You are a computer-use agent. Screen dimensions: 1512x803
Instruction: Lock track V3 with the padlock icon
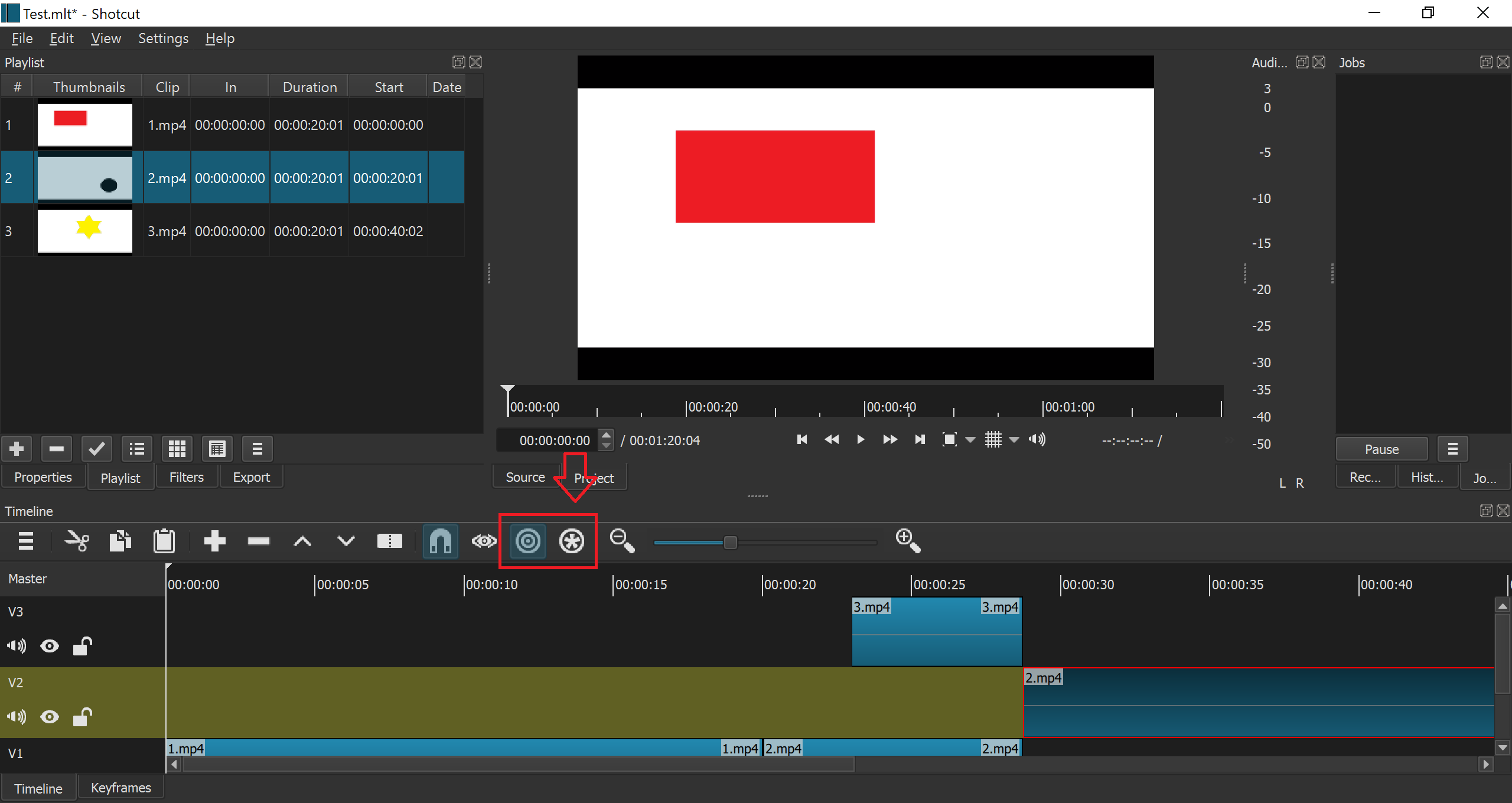click(x=83, y=647)
